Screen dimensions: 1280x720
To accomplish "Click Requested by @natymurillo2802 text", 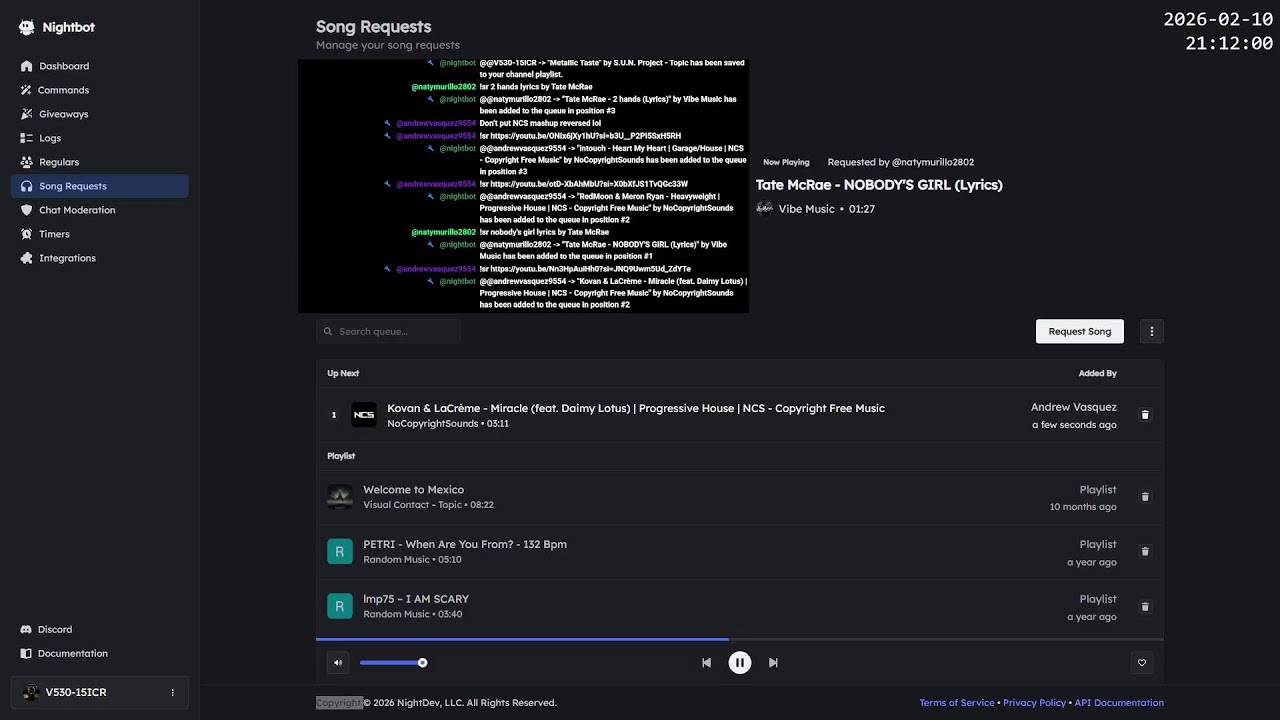I will pyautogui.click(x=900, y=162).
